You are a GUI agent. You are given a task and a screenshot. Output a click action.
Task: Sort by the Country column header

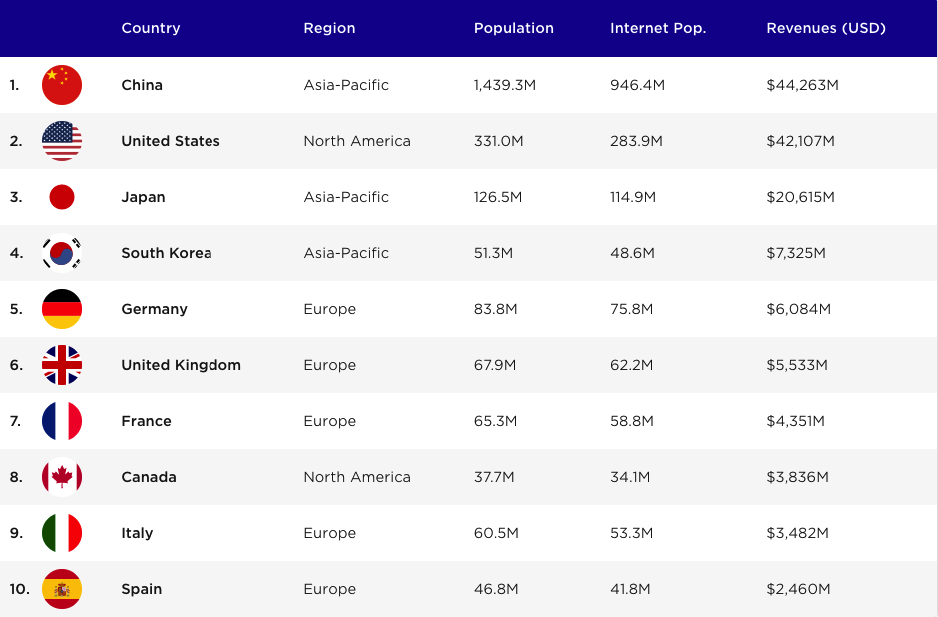pyautogui.click(x=151, y=28)
